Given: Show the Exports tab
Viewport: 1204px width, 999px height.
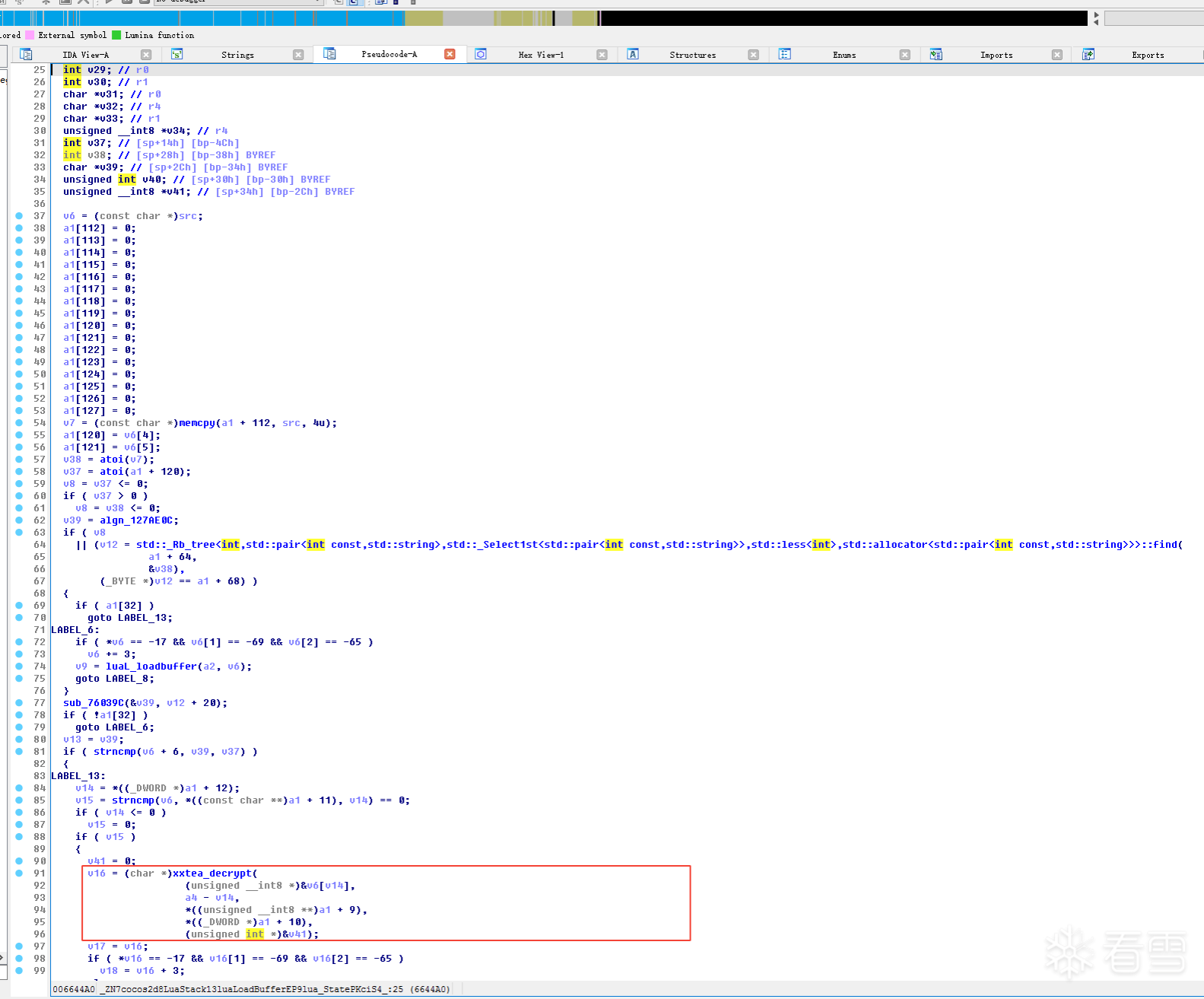Looking at the screenshot, I should (1148, 55).
